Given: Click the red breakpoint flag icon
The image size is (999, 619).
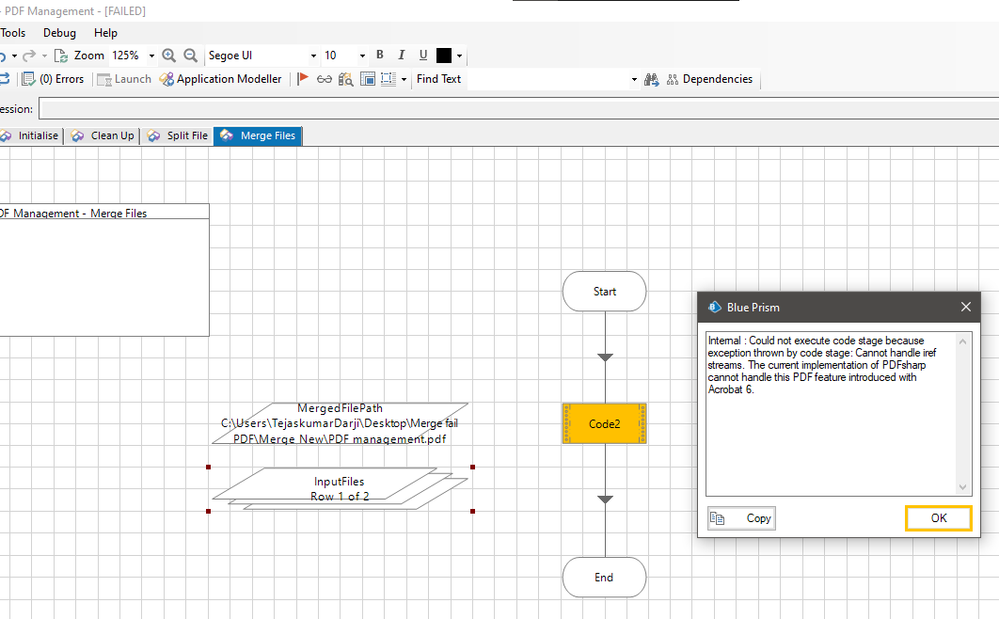Looking at the screenshot, I should pyautogui.click(x=303, y=79).
